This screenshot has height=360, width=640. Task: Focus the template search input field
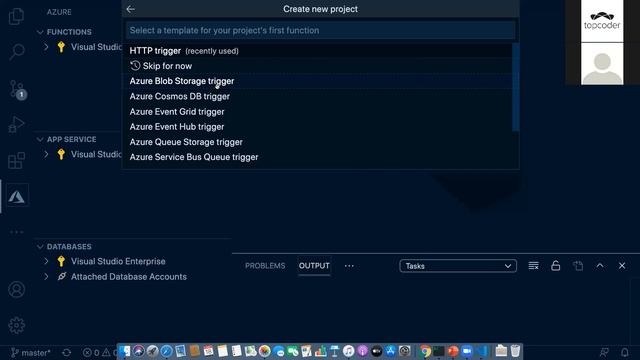pyautogui.click(x=320, y=30)
